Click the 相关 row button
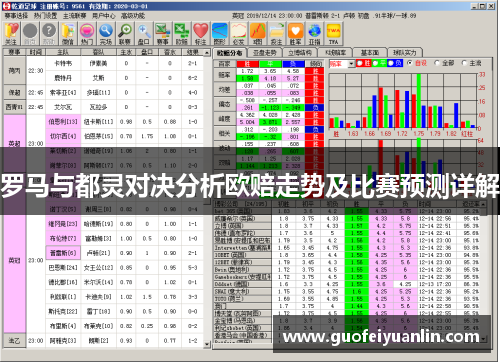 tap(224, 133)
